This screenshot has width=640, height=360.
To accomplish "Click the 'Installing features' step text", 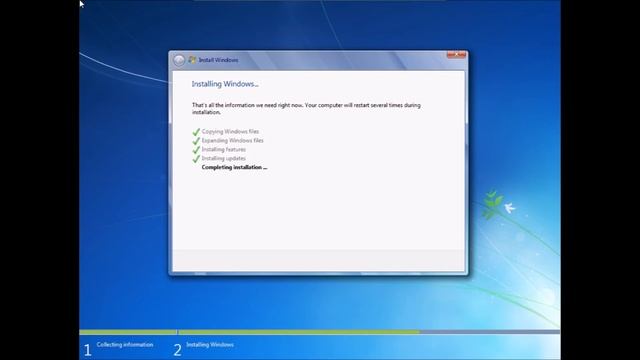I will (224, 149).
